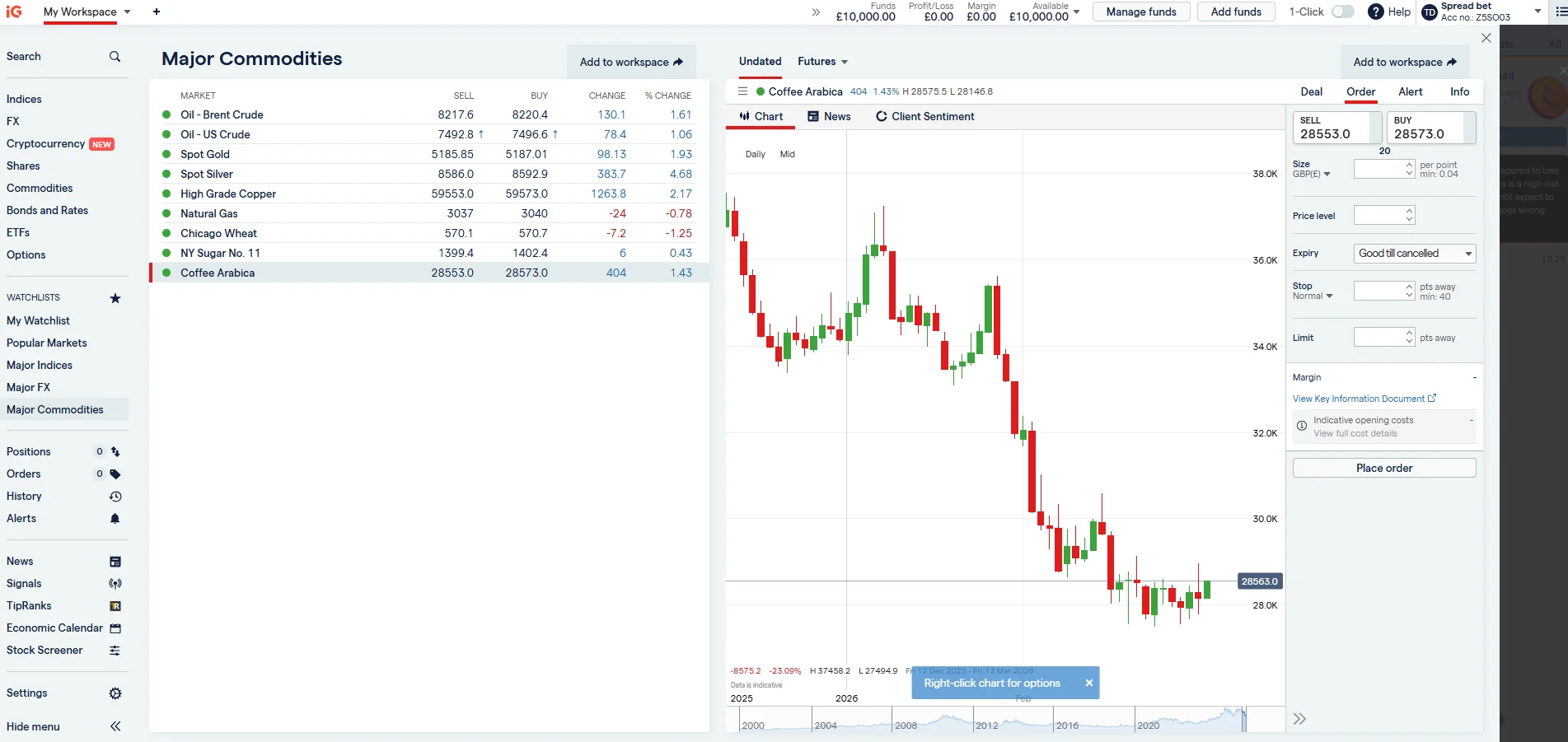The height and width of the screenshot is (742, 1568).
Task: Toggle the Watchlists favorite star
Action: tap(115, 298)
